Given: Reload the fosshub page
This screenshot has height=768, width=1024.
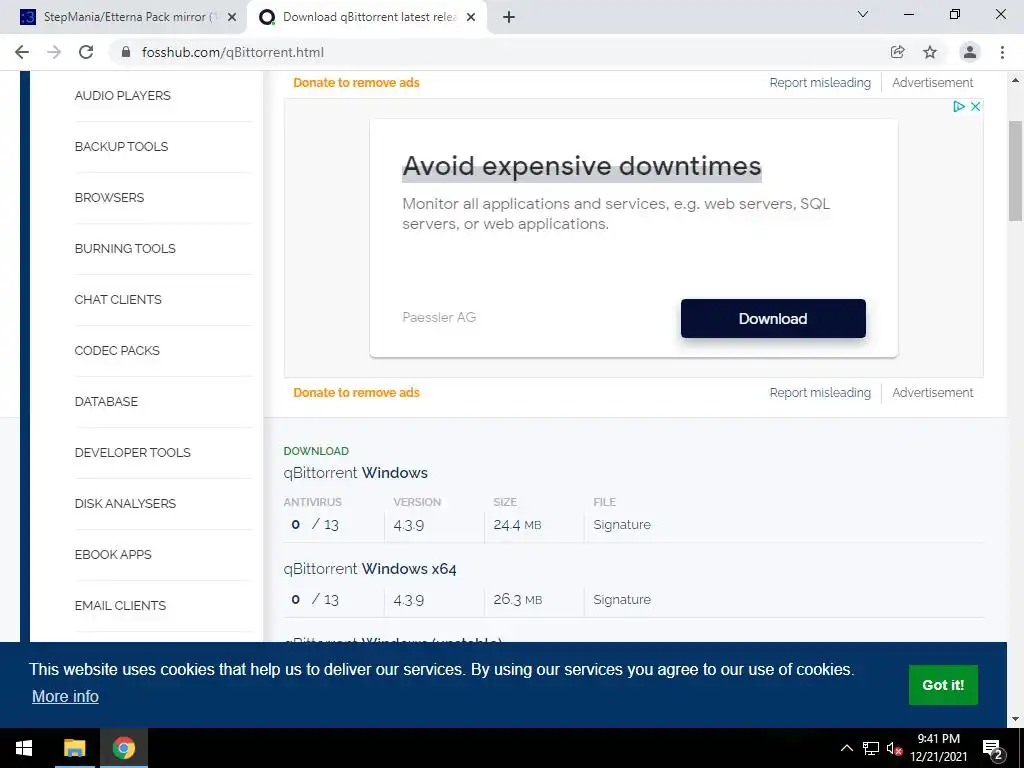Looking at the screenshot, I should [x=86, y=52].
